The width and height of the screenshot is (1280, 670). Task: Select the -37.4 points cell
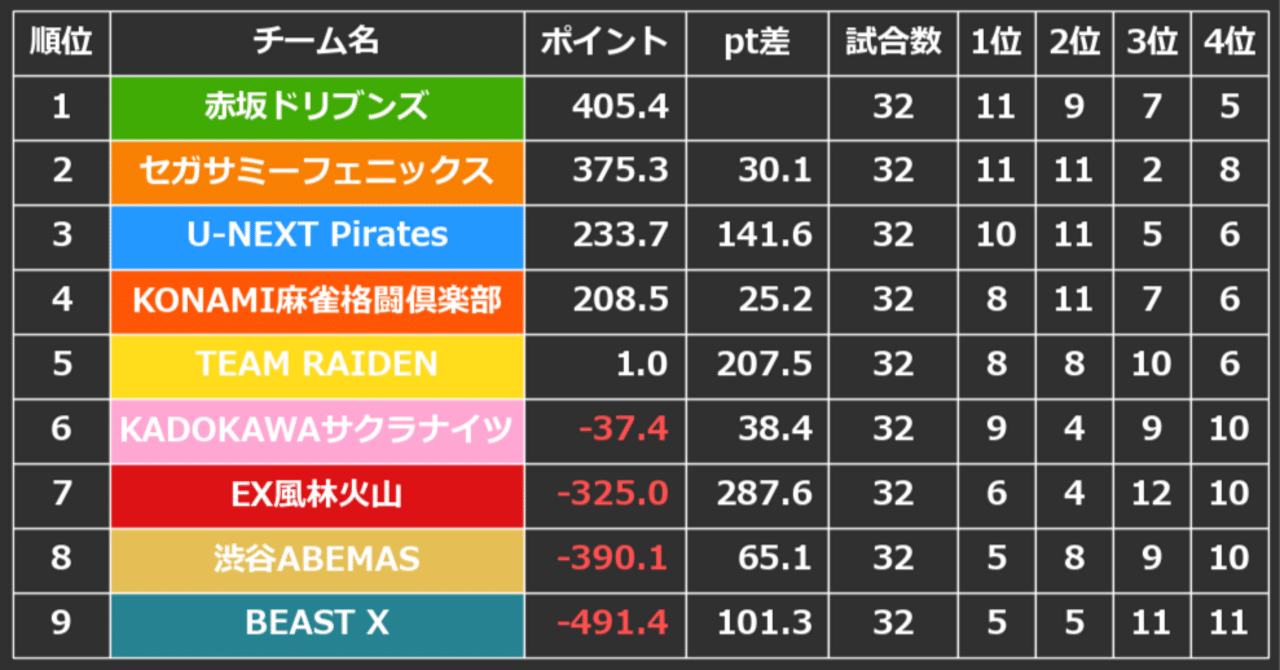point(605,430)
